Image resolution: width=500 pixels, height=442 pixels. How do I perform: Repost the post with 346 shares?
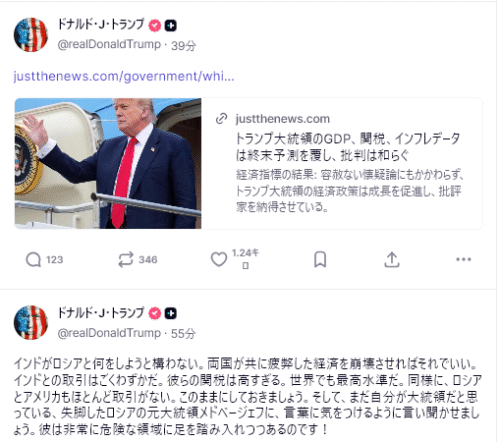tap(126, 259)
